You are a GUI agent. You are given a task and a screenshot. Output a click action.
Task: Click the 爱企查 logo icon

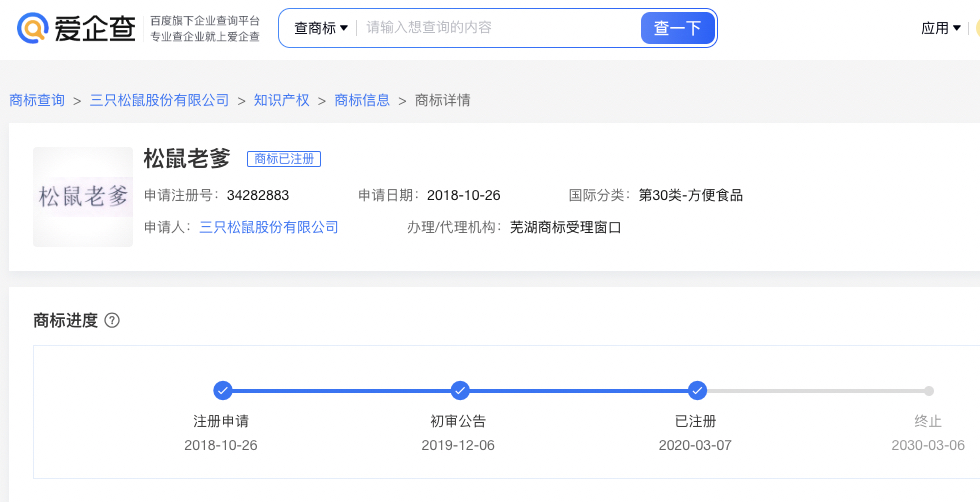(x=33, y=28)
